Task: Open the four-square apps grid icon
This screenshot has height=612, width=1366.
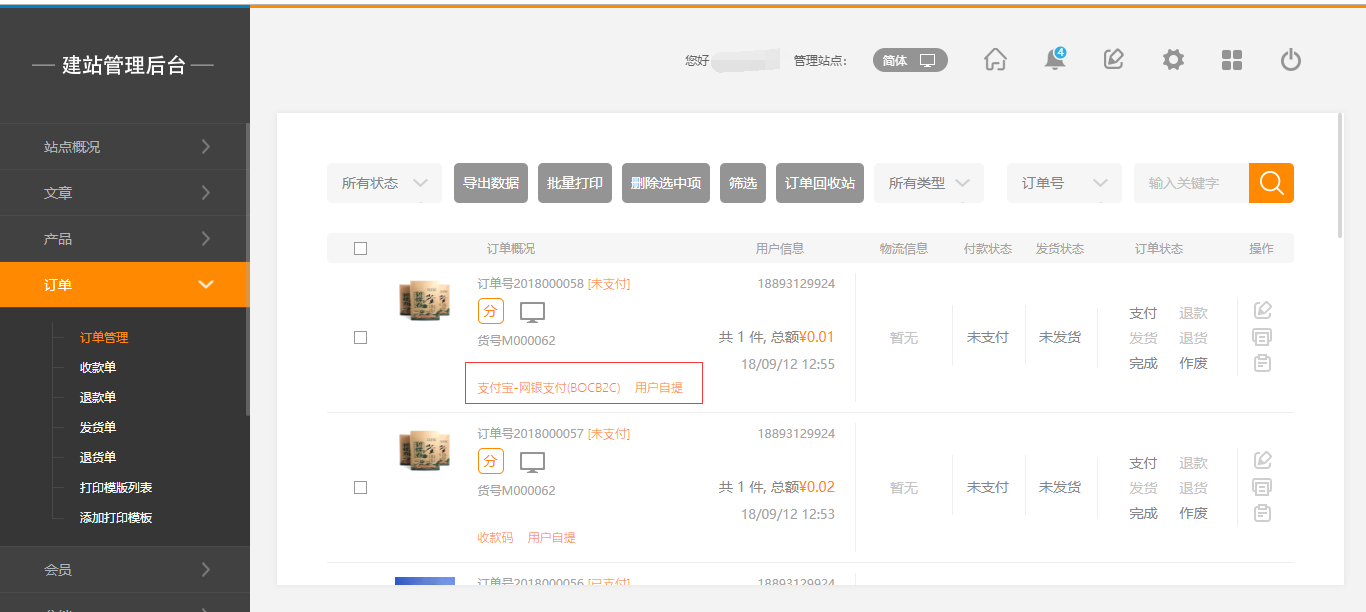Action: (1232, 60)
